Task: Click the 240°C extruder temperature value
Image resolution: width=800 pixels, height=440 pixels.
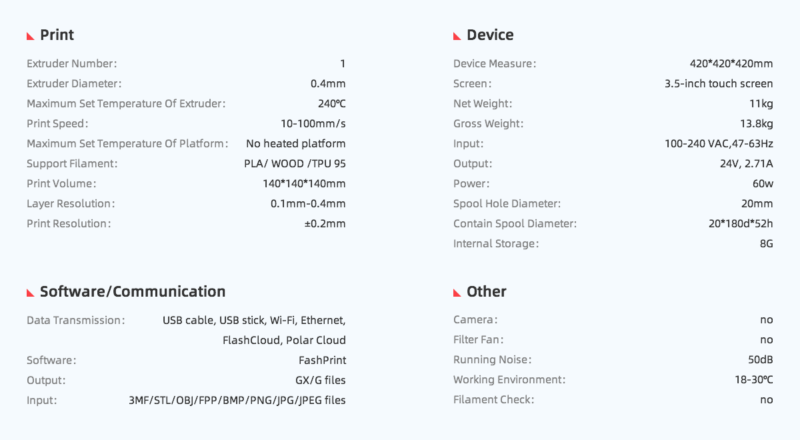Action: pyautogui.click(x=332, y=104)
